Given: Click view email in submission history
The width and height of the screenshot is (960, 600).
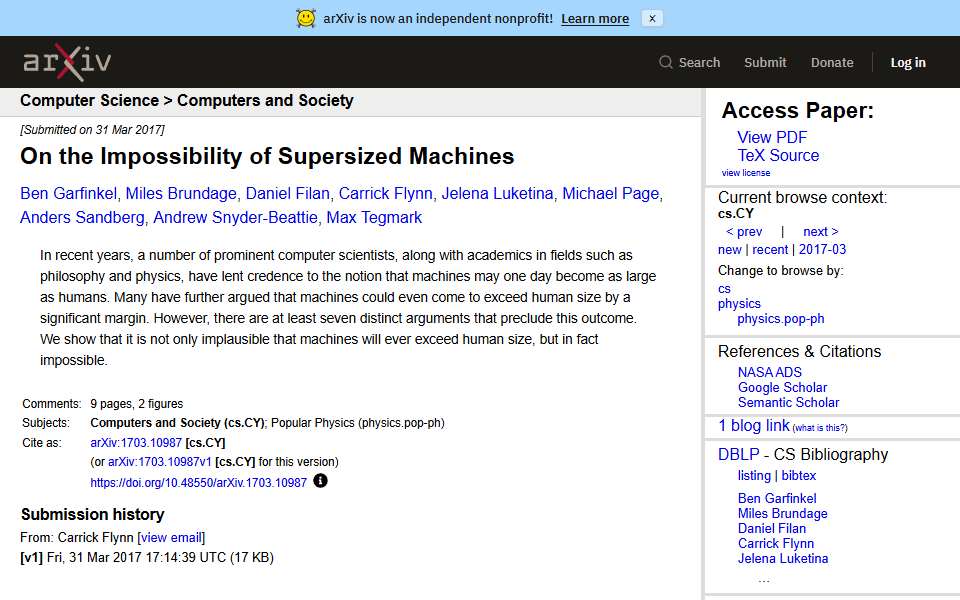Looking at the screenshot, I should [x=171, y=538].
